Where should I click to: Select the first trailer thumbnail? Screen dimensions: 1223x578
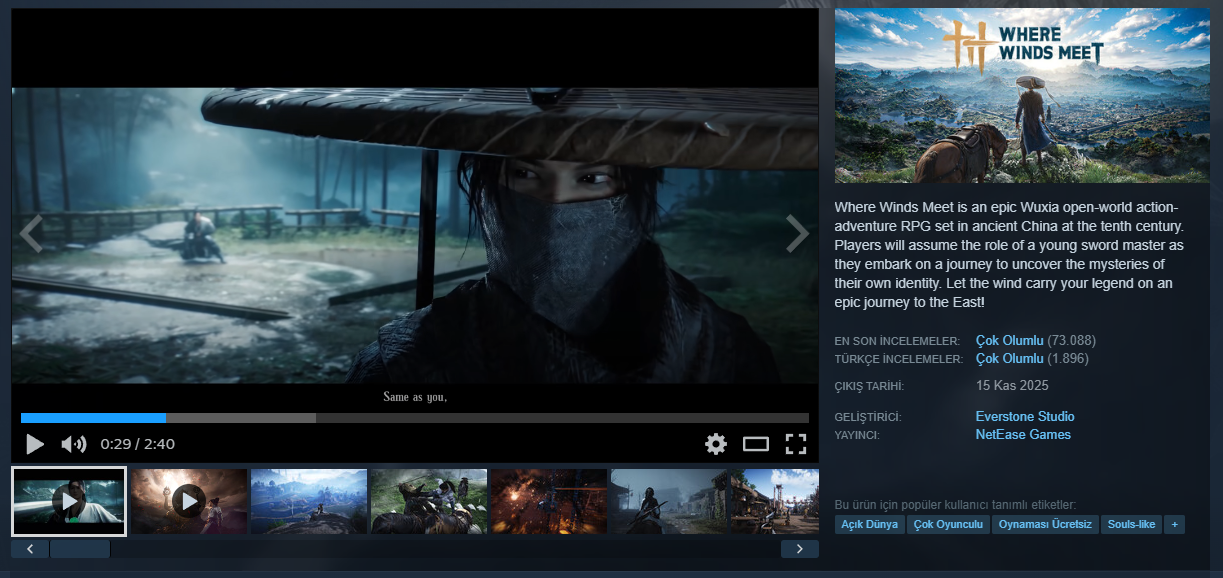pyautogui.click(x=69, y=501)
